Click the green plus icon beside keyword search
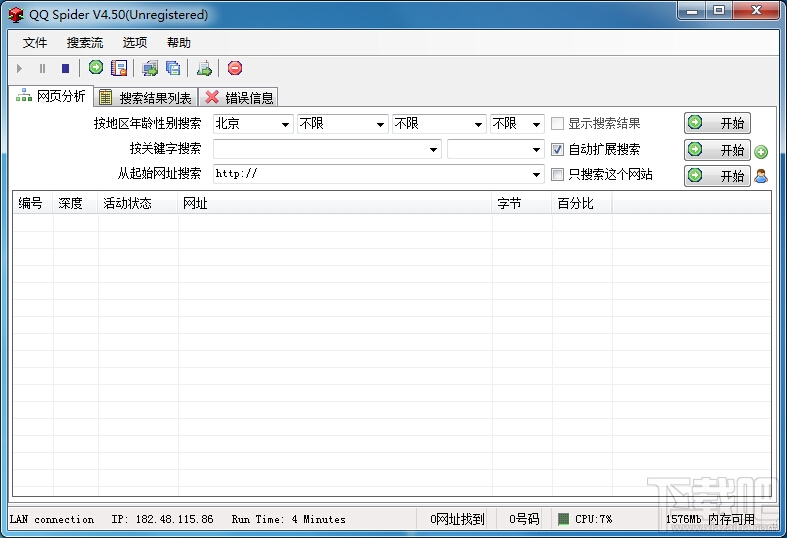 pos(761,152)
